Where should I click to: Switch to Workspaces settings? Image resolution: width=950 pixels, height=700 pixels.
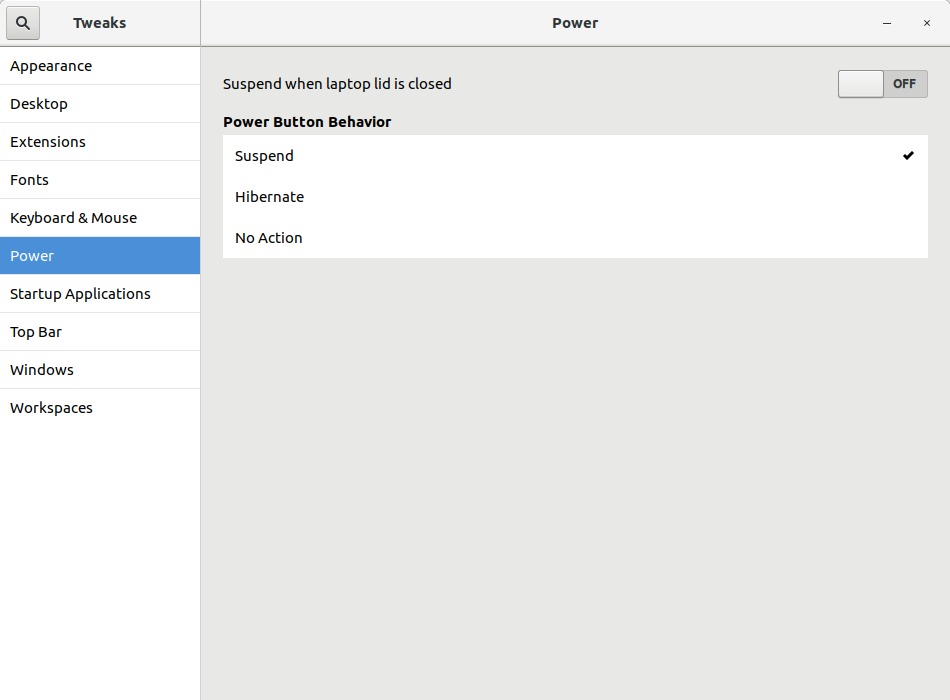point(50,407)
